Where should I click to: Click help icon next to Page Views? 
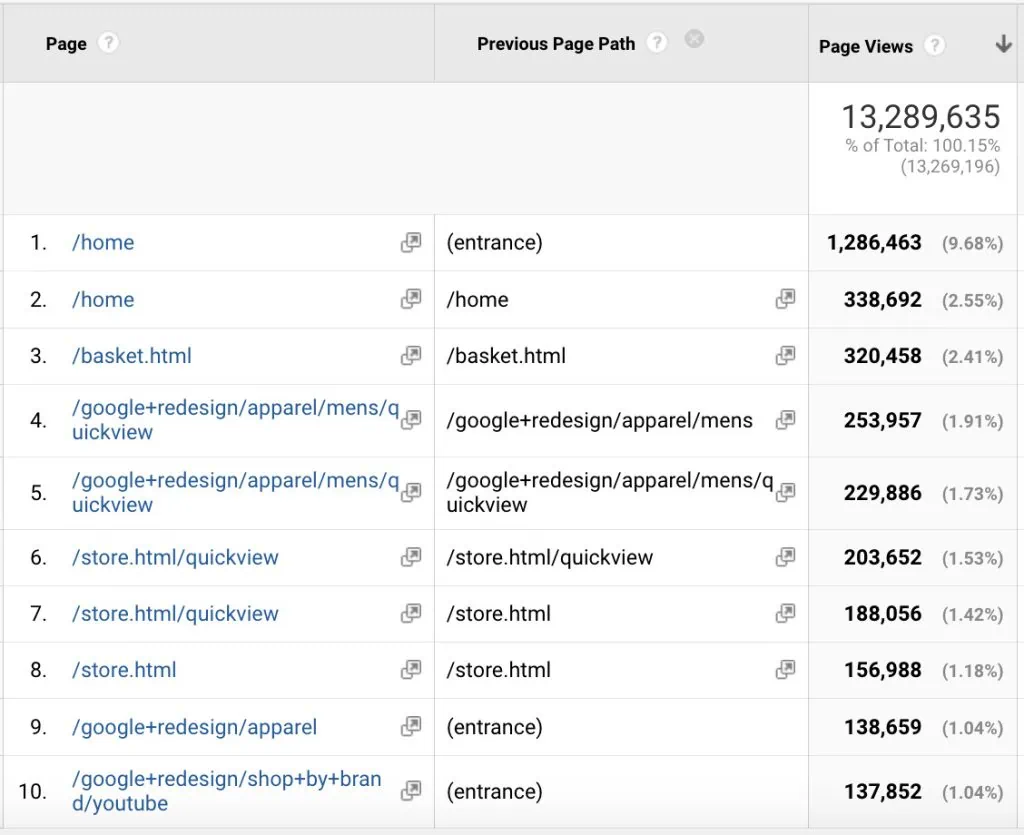coord(934,46)
